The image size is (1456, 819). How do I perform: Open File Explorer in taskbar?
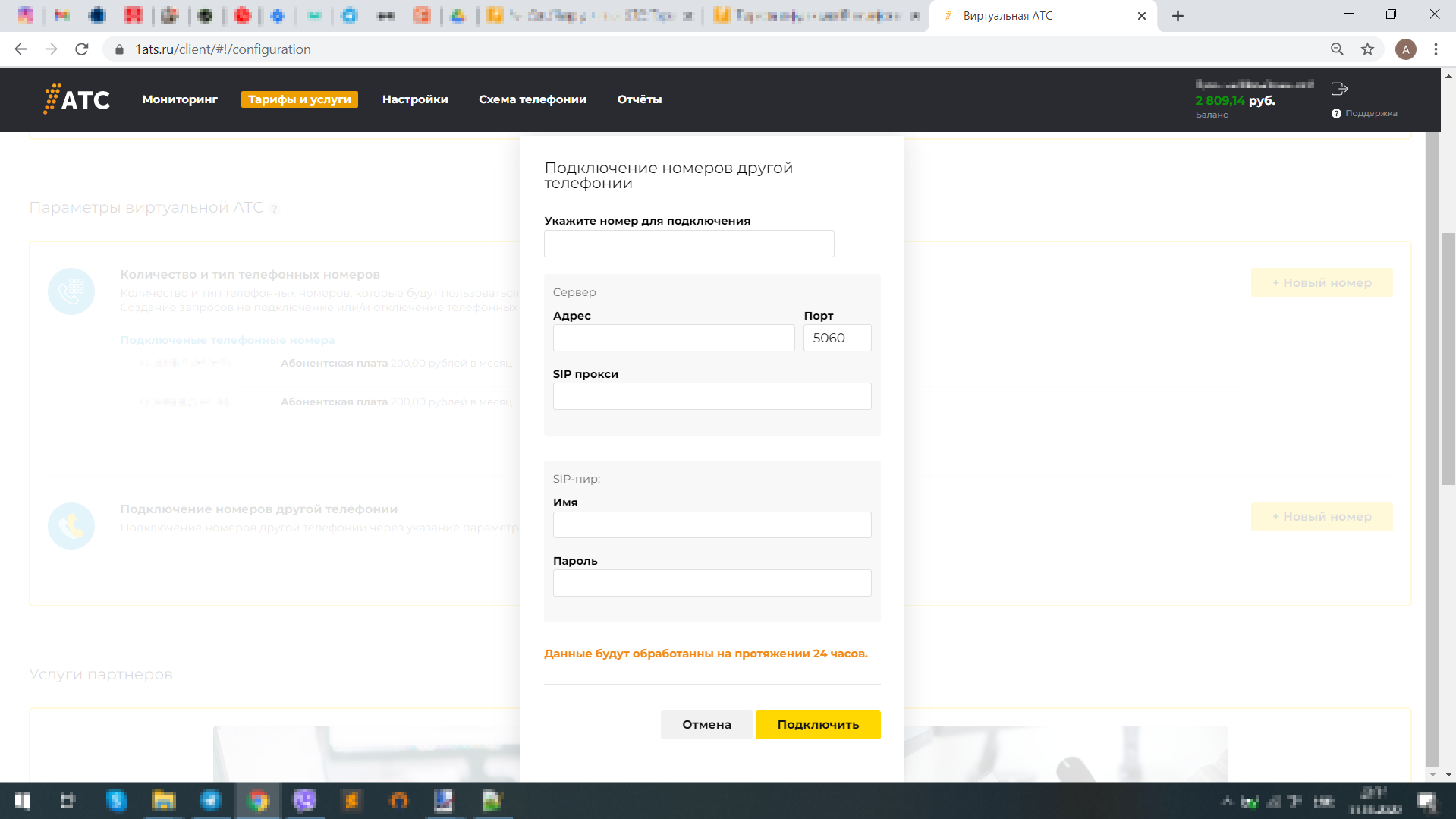click(163, 801)
